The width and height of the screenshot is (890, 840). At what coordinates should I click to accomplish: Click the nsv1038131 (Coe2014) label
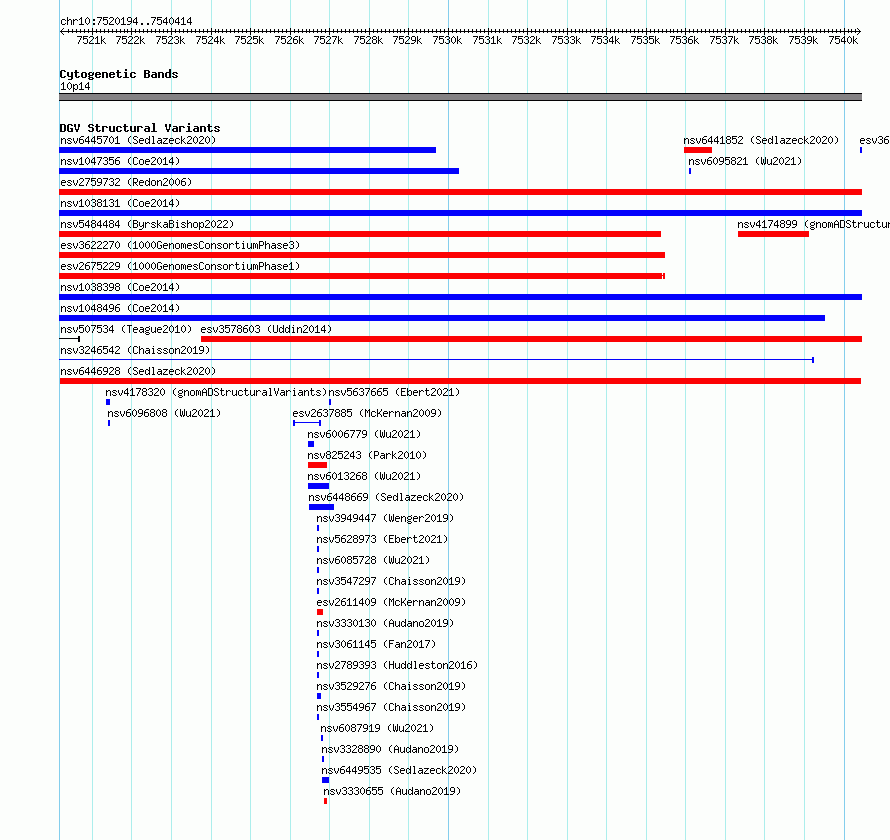coord(120,203)
